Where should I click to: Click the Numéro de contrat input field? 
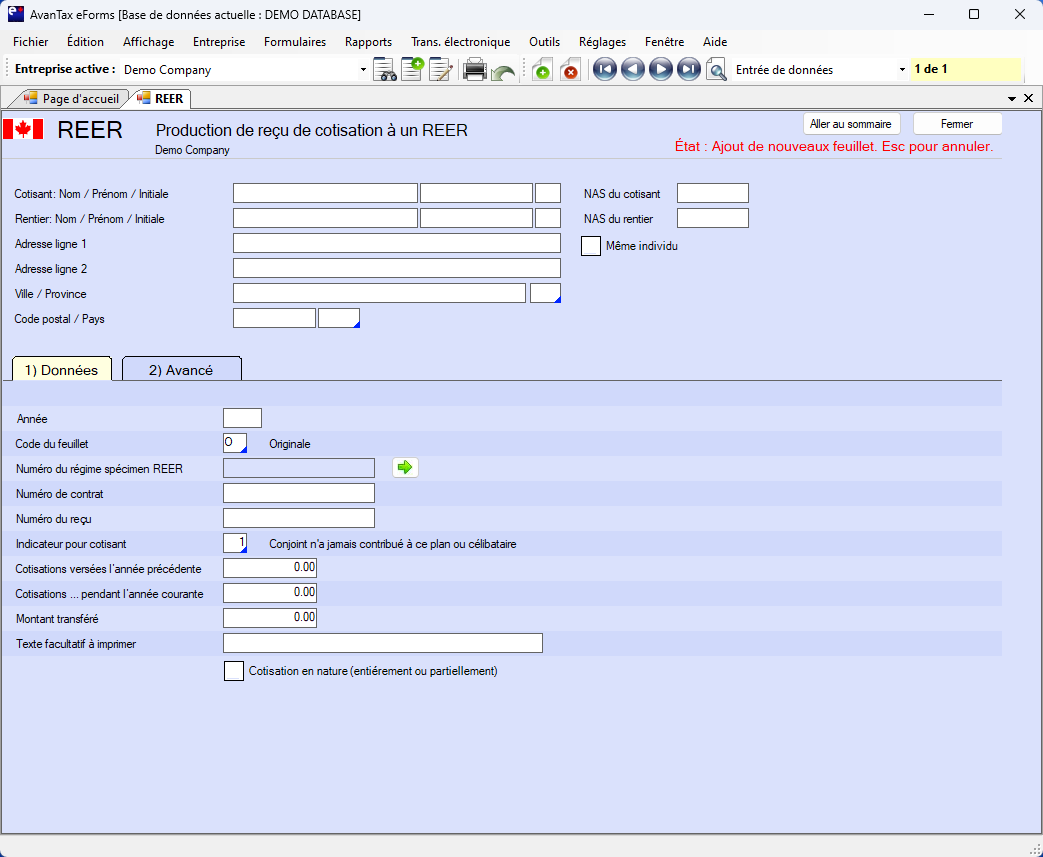tap(299, 493)
